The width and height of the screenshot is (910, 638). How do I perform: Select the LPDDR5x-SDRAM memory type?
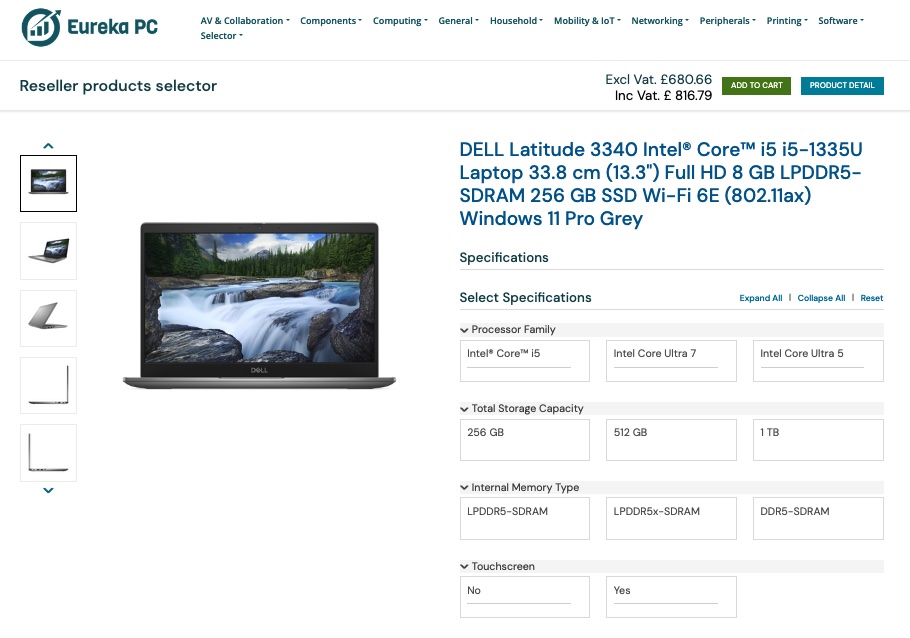point(671,518)
